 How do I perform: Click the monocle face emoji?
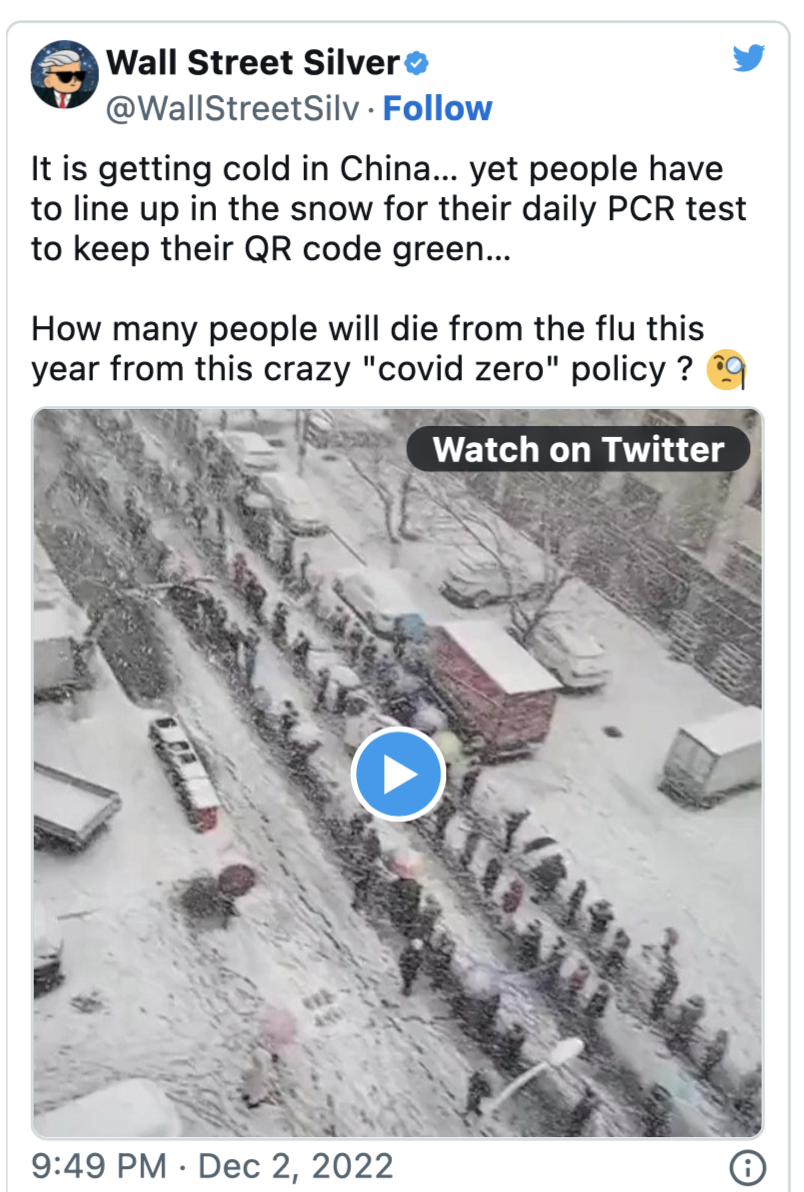(726, 369)
